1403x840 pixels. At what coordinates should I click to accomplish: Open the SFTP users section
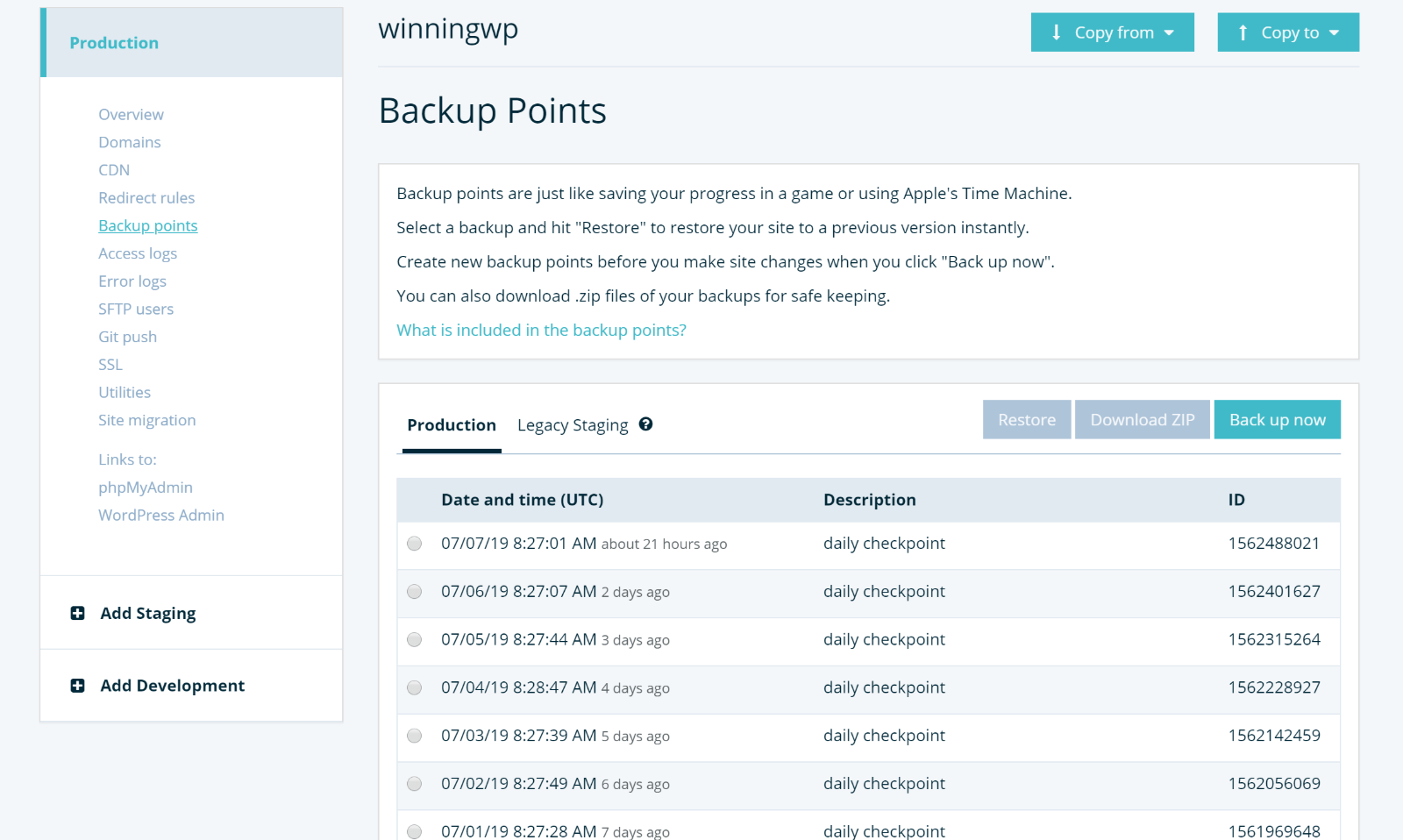pyautogui.click(x=136, y=309)
